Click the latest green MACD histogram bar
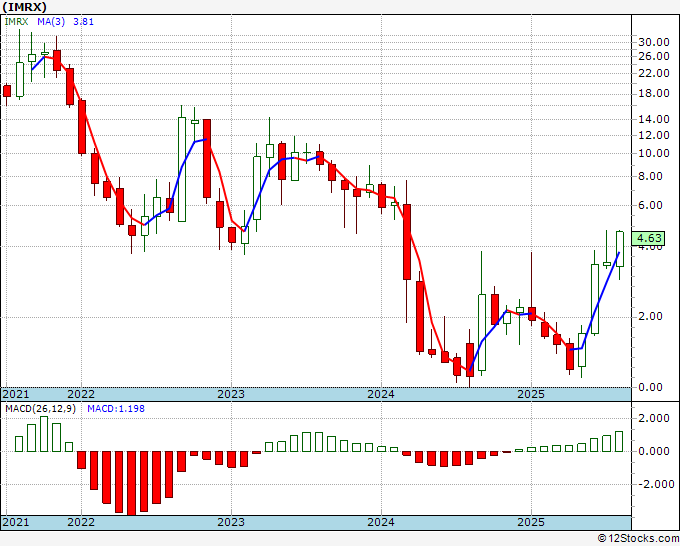Viewport: 680px width, 546px height. 619,441
